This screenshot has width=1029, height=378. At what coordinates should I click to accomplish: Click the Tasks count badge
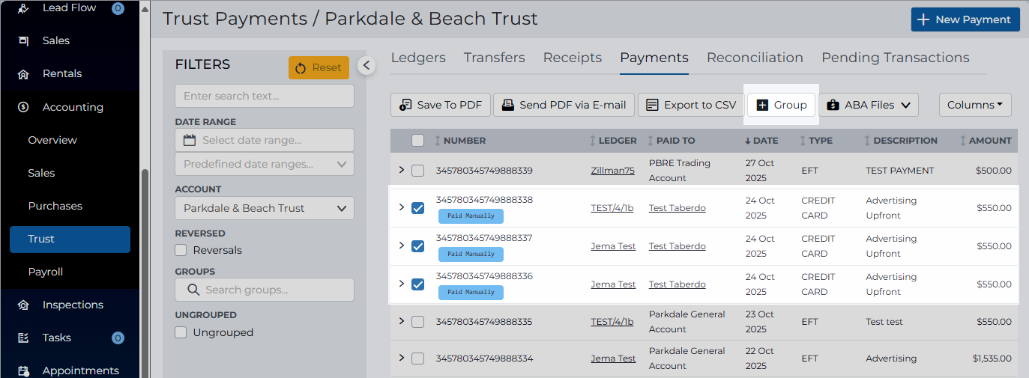117,338
